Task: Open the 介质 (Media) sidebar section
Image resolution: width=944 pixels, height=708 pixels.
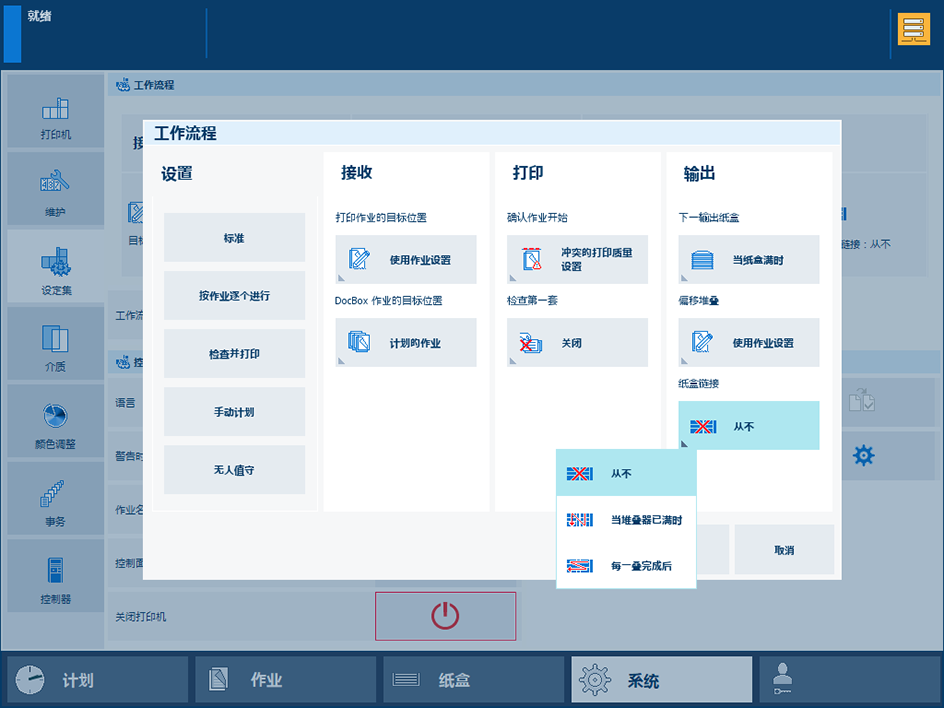Action: 55,344
